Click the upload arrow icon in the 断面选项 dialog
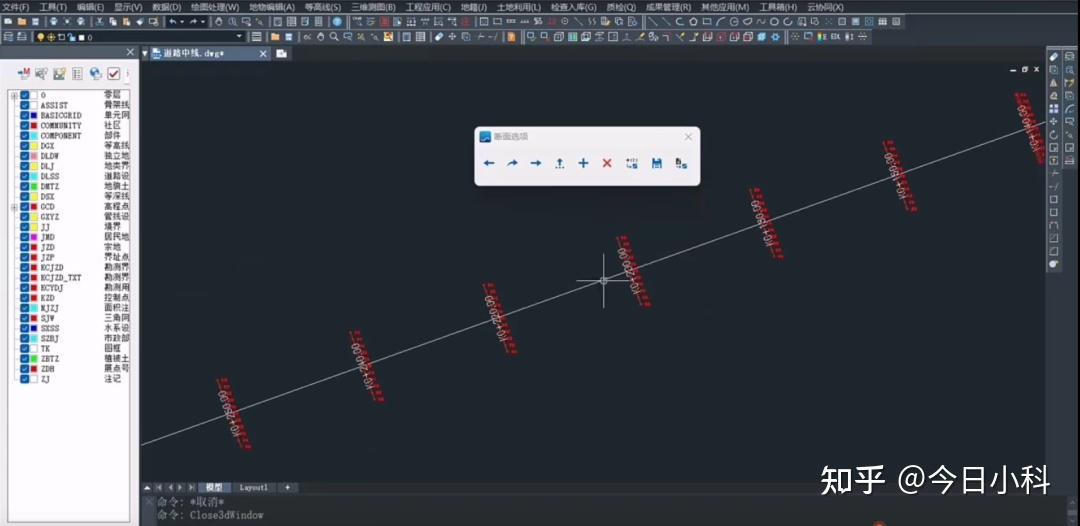The image size is (1080, 526). click(x=559, y=163)
